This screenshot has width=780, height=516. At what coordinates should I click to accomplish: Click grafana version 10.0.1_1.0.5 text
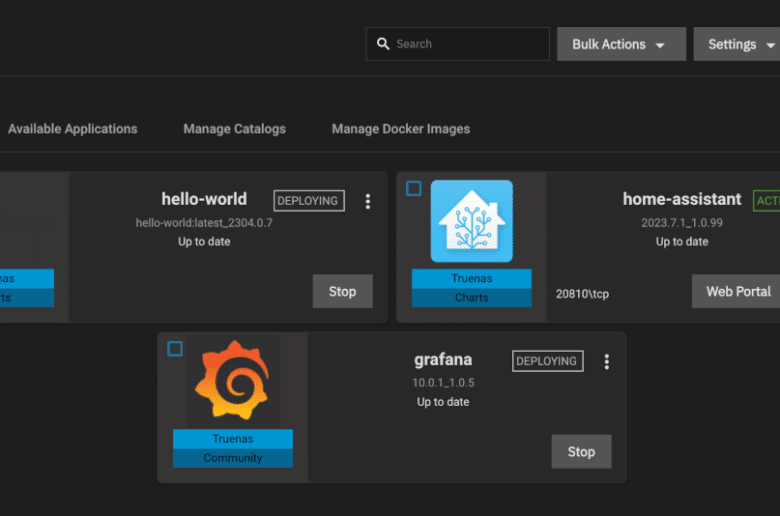click(443, 383)
